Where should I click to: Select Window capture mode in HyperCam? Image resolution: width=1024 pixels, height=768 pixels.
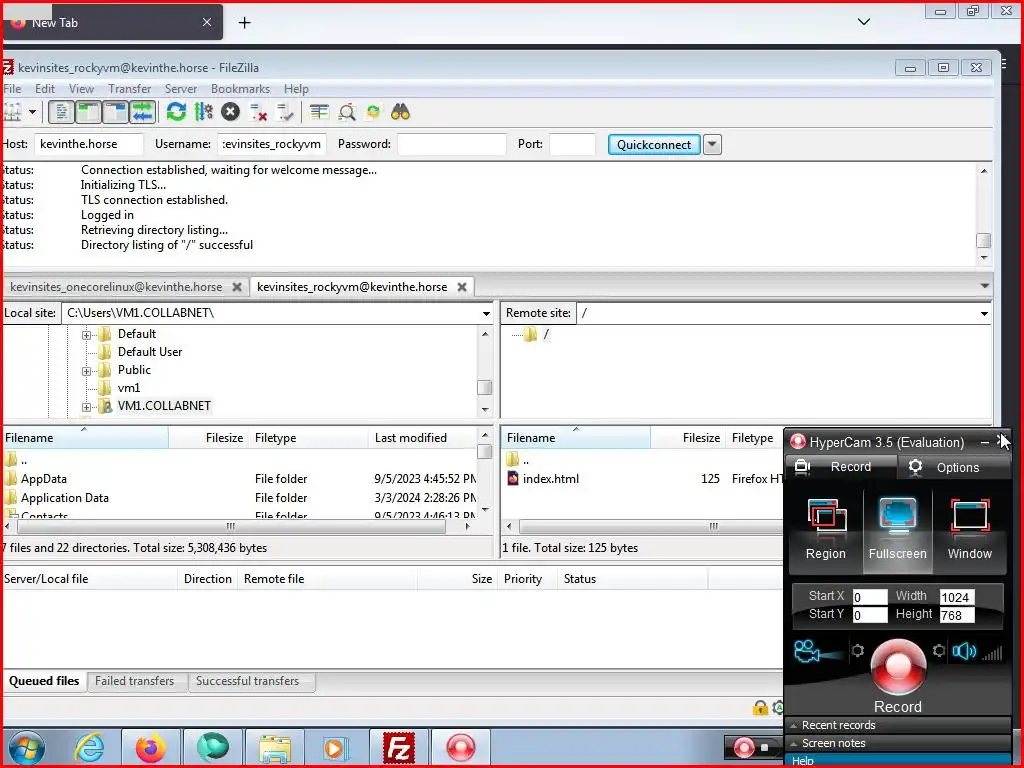coord(970,530)
